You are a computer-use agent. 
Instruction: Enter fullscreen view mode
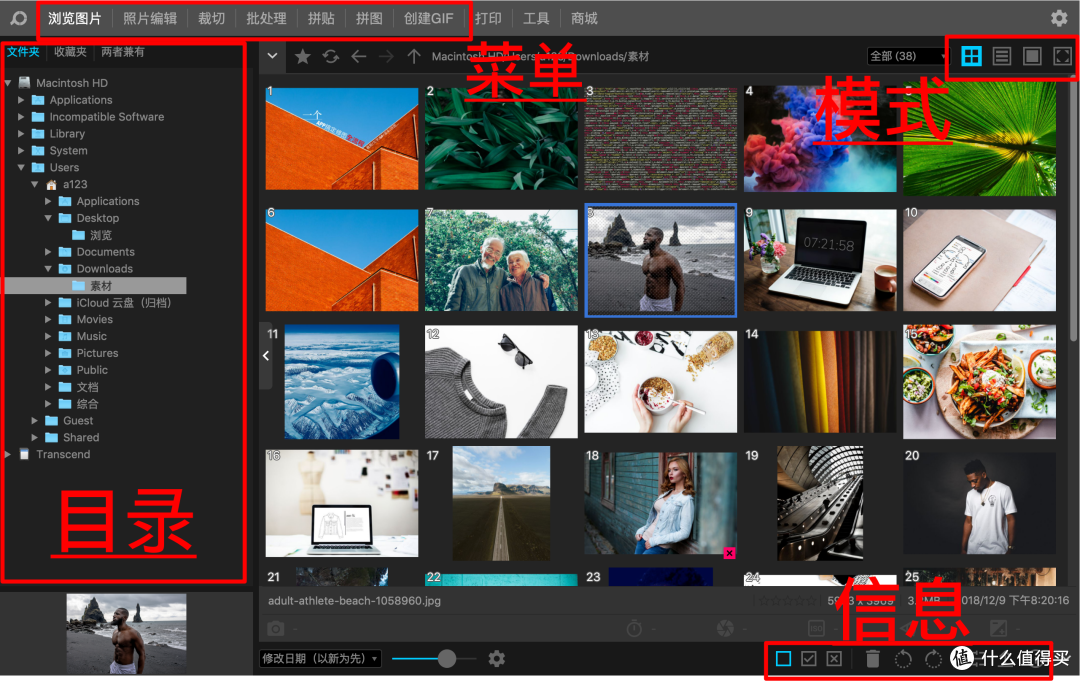[1062, 56]
